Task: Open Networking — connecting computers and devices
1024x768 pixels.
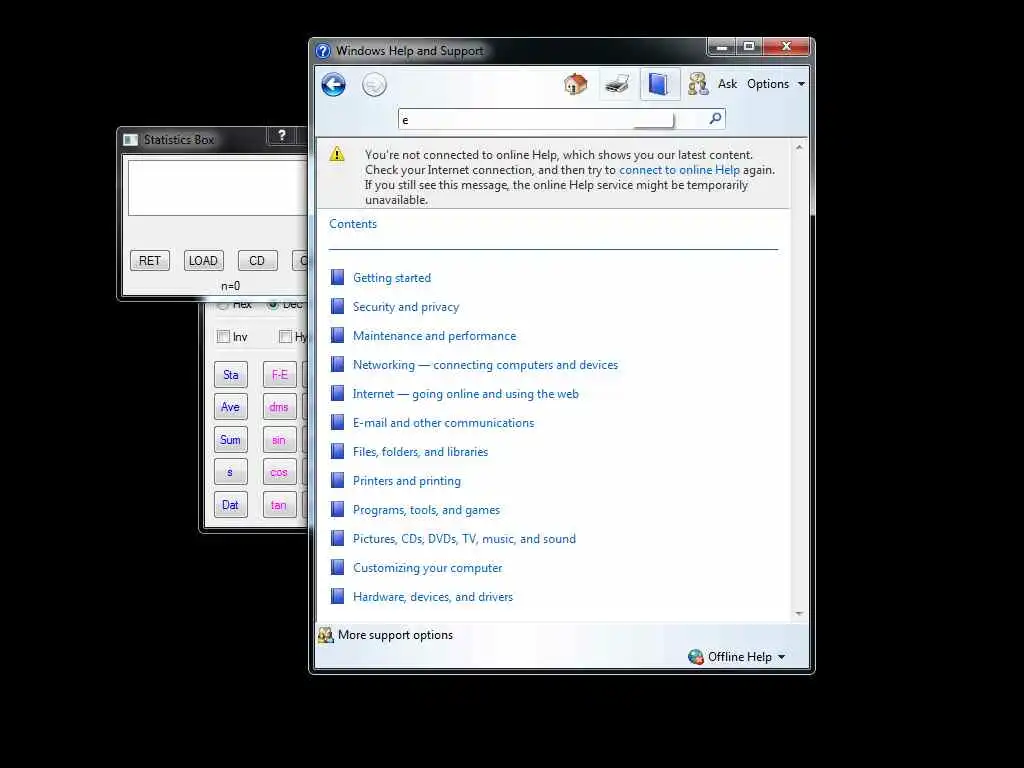Action: click(485, 364)
